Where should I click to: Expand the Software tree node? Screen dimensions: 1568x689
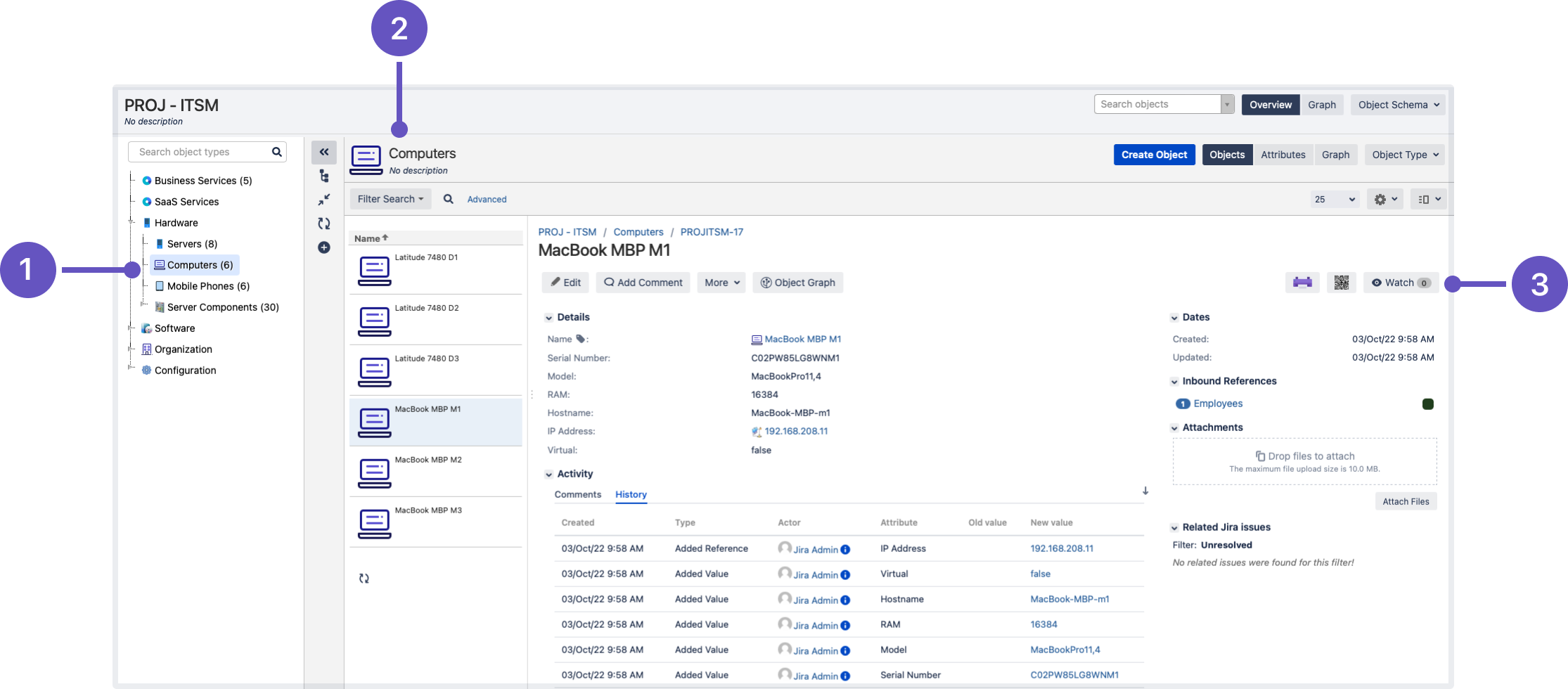click(x=130, y=328)
